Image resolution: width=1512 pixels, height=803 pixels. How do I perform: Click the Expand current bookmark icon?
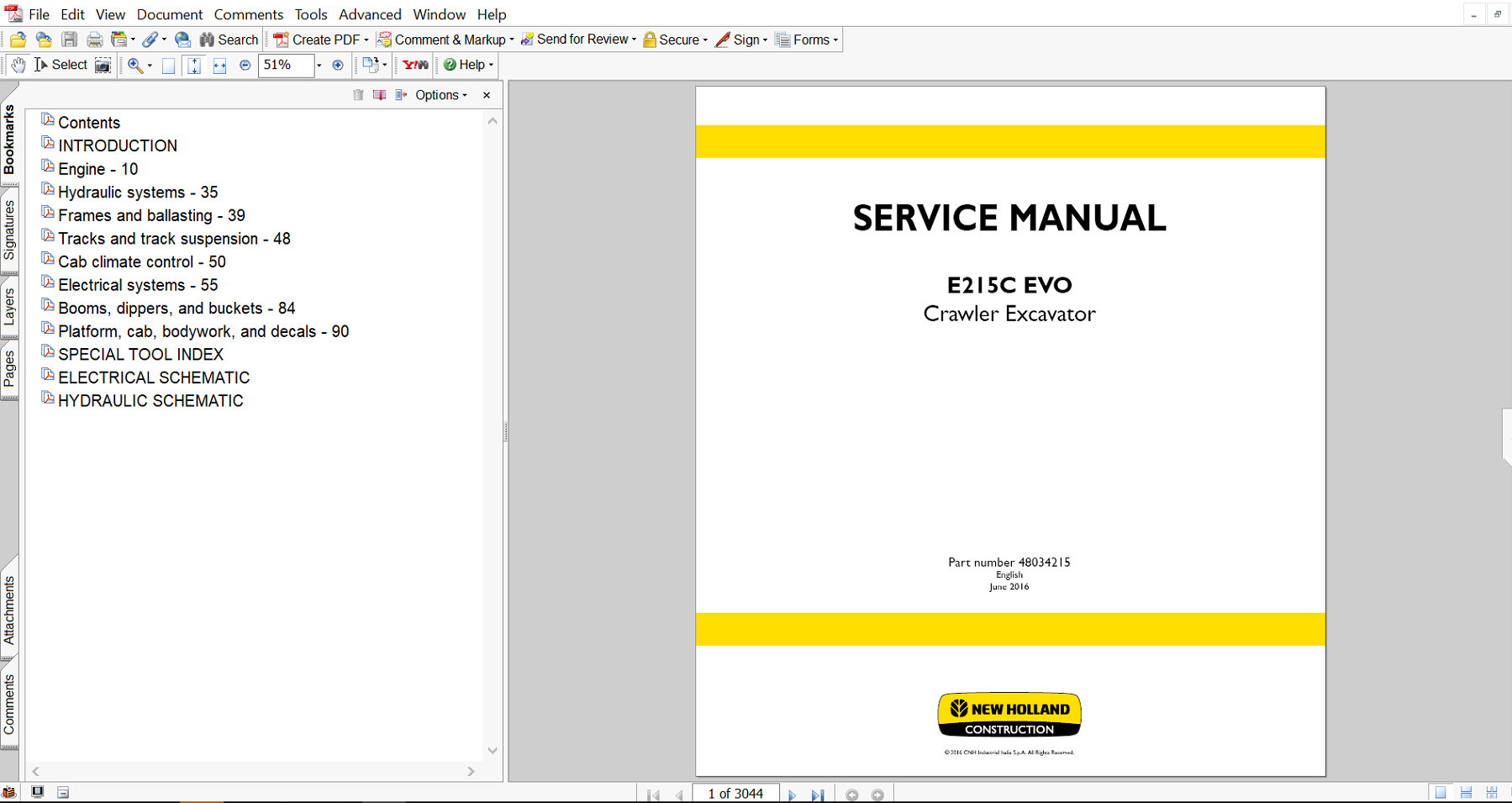401,95
